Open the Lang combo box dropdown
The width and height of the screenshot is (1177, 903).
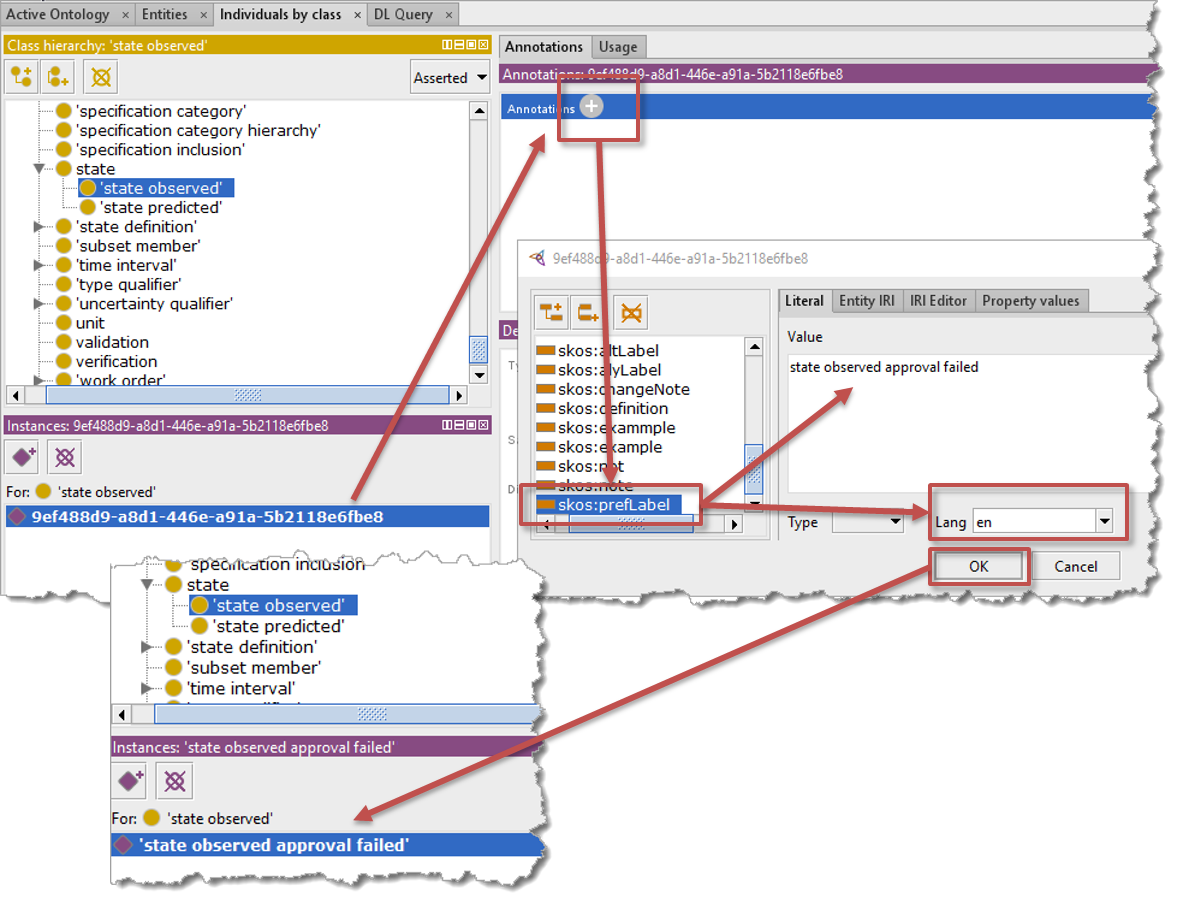point(1104,521)
